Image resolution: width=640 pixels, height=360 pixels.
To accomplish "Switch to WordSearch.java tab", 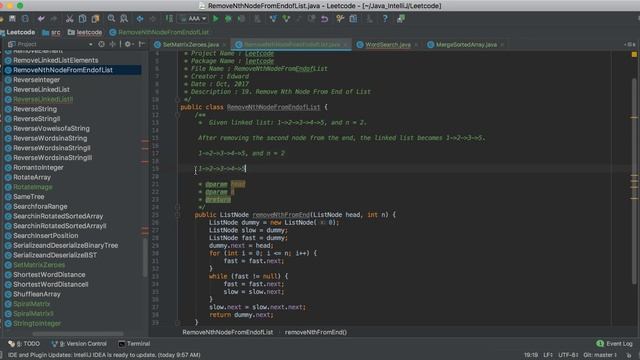I will [x=387, y=44].
